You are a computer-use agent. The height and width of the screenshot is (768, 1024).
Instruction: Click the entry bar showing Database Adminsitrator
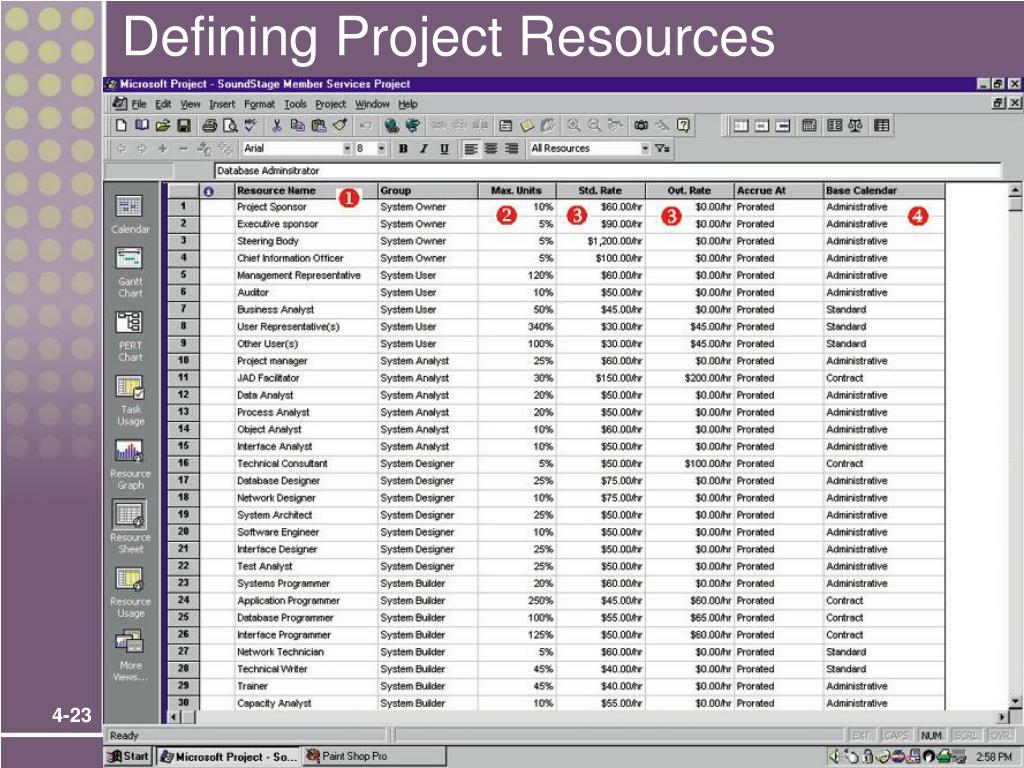tap(607, 170)
